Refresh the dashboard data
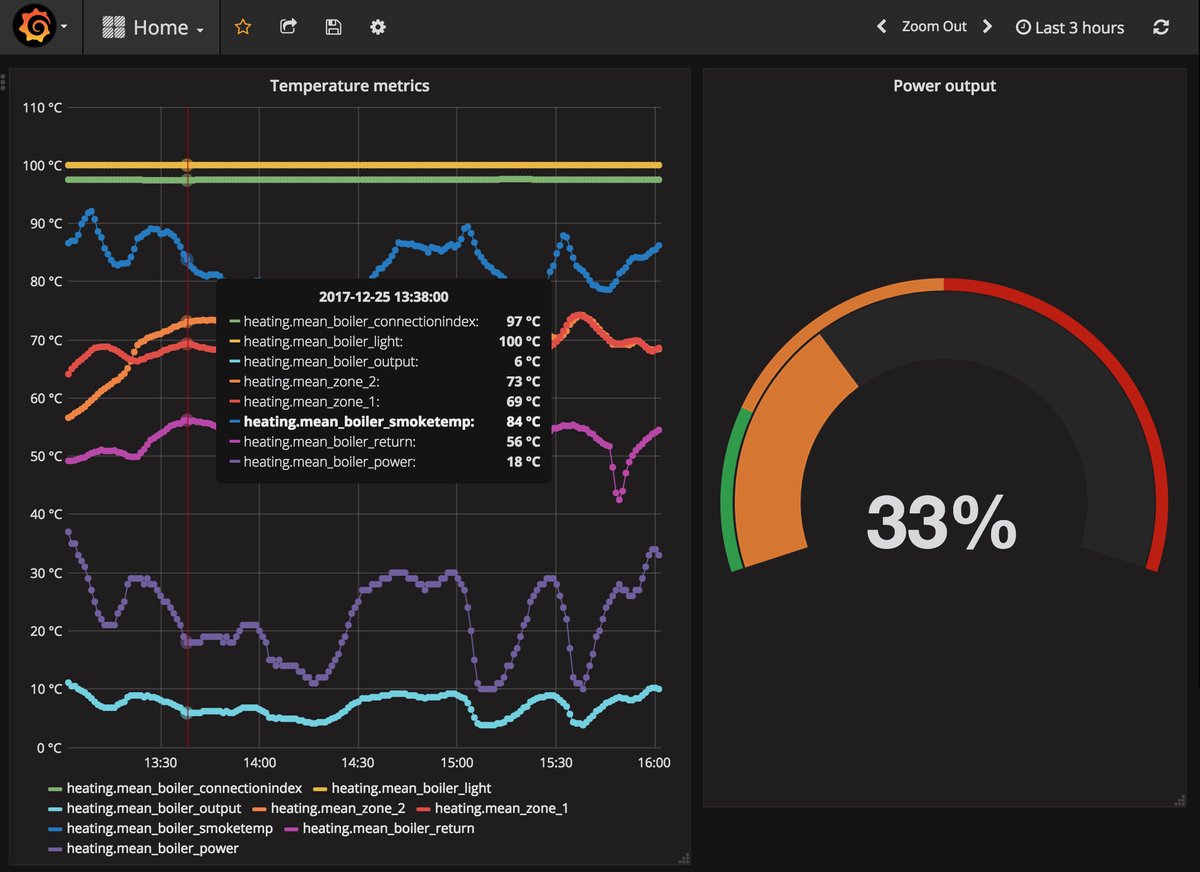This screenshot has width=1200, height=872. pyautogui.click(x=1161, y=27)
